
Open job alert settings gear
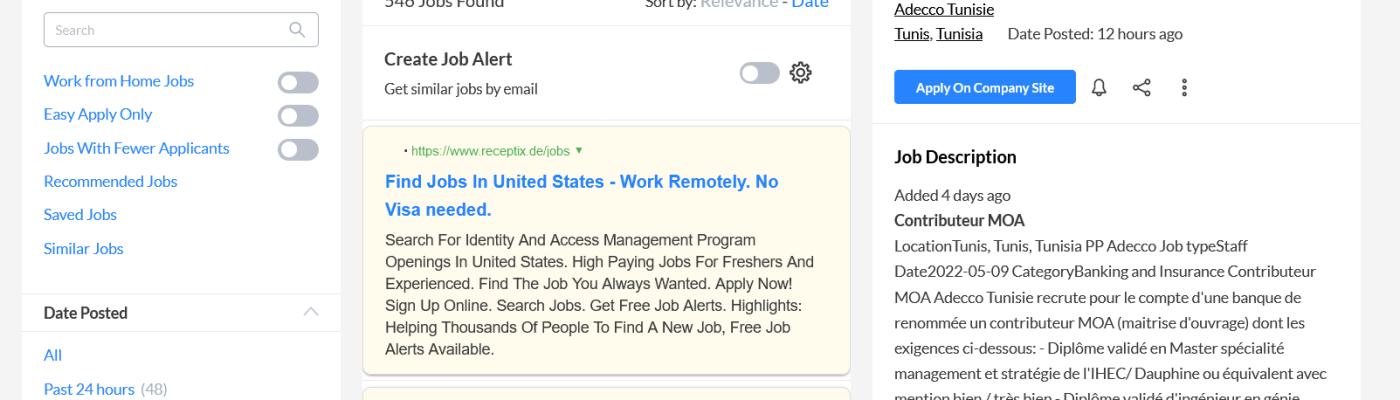pos(800,73)
